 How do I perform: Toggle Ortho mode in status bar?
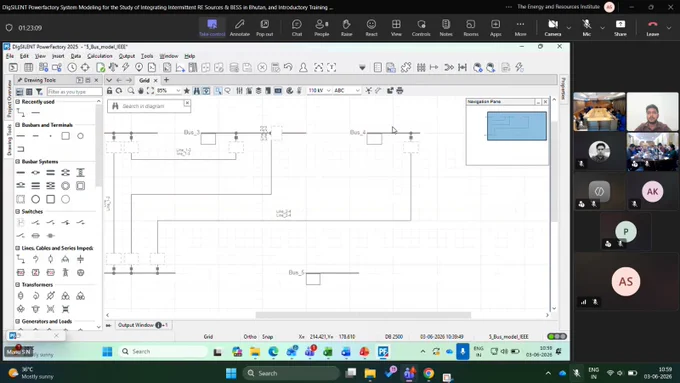[250, 337]
